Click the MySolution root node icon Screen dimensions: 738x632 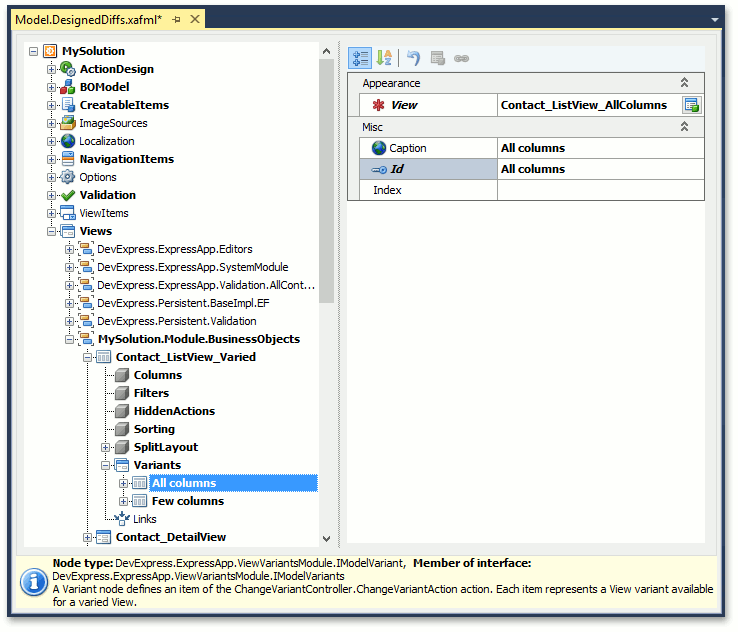(50, 51)
